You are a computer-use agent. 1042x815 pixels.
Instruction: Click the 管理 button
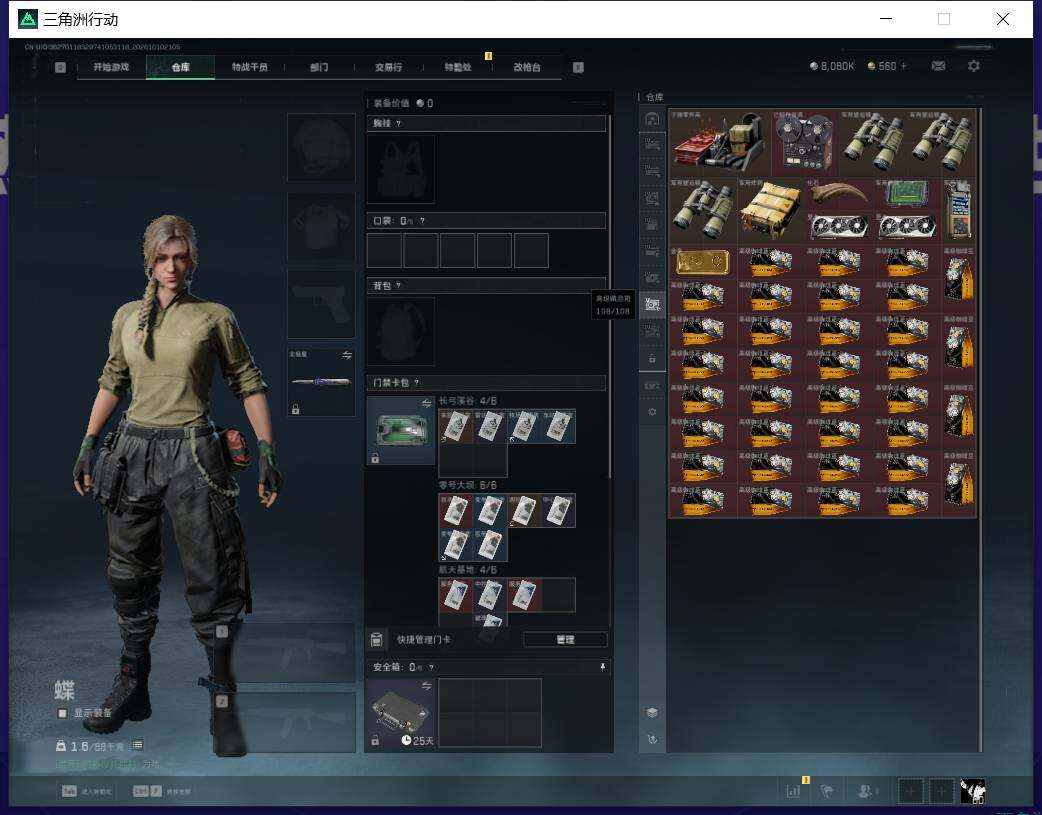tap(566, 640)
